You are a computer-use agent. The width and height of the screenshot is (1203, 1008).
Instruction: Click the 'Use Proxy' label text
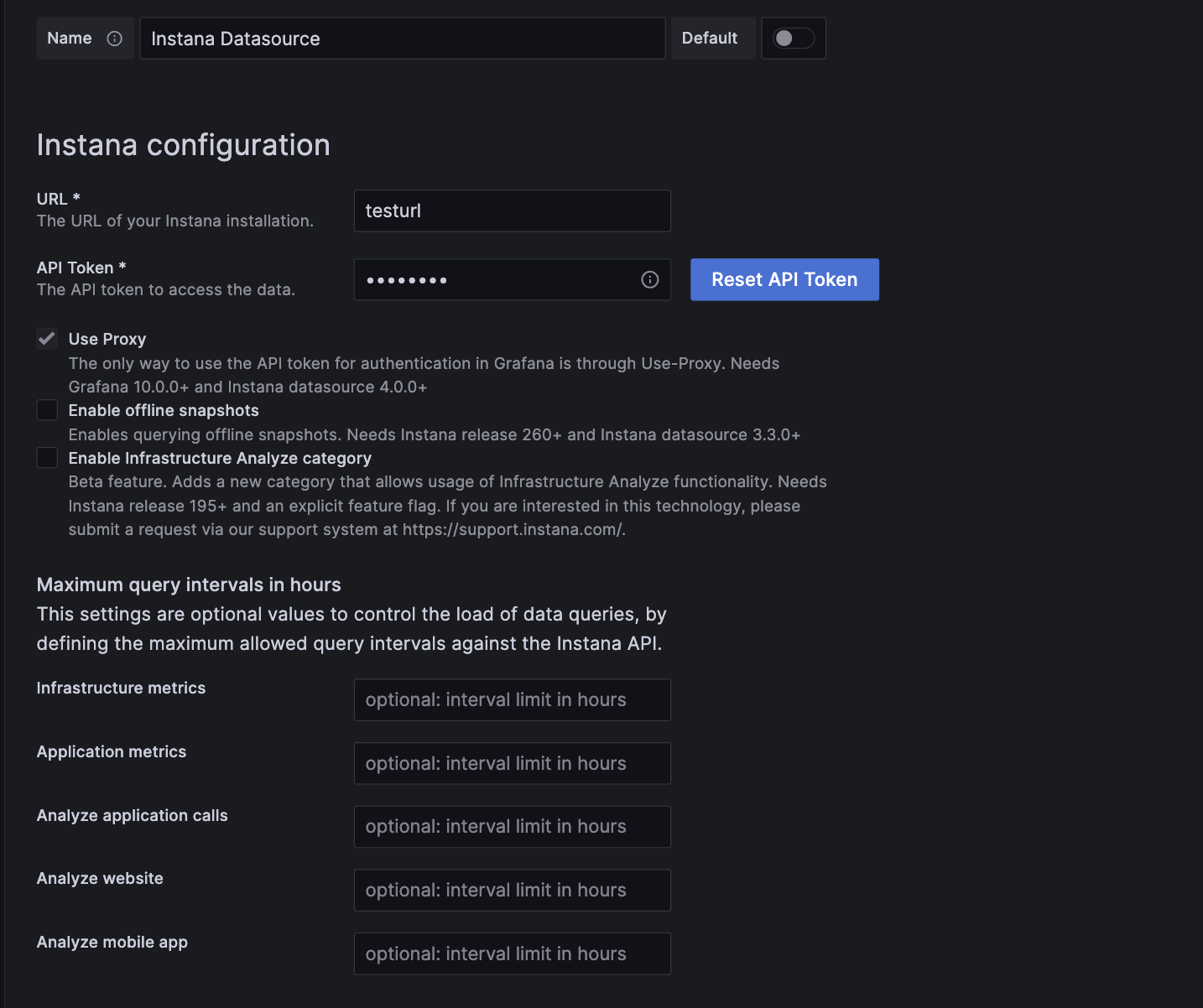pyautogui.click(x=107, y=339)
